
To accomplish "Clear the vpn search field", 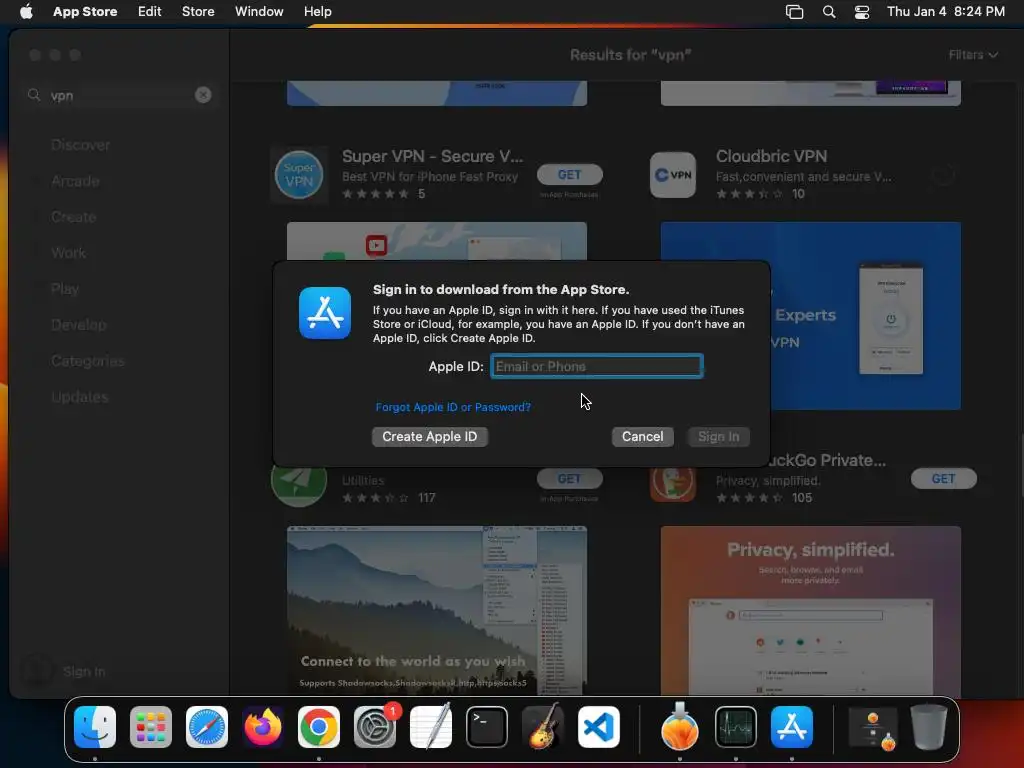I will pyautogui.click(x=203, y=95).
